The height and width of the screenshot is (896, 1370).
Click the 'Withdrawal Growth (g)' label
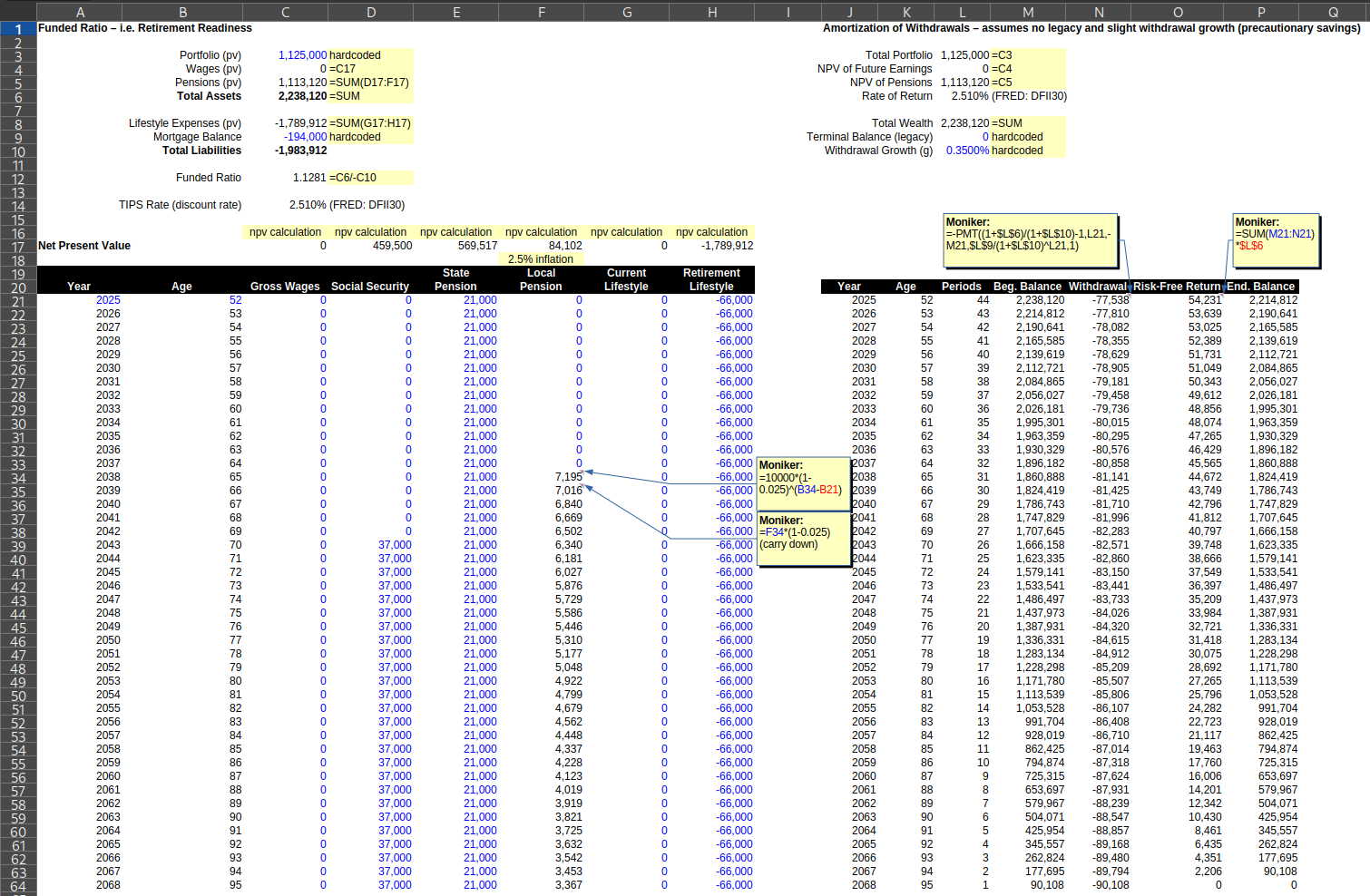(x=878, y=151)
